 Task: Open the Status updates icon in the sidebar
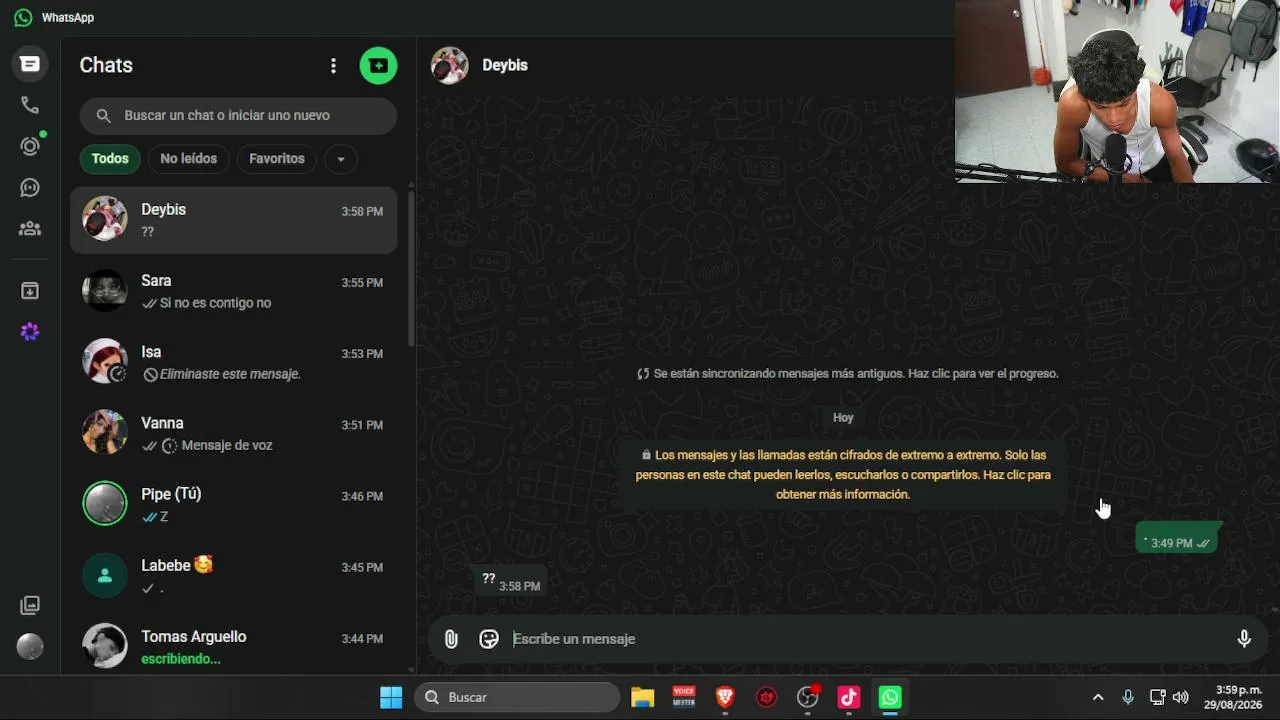30,146
